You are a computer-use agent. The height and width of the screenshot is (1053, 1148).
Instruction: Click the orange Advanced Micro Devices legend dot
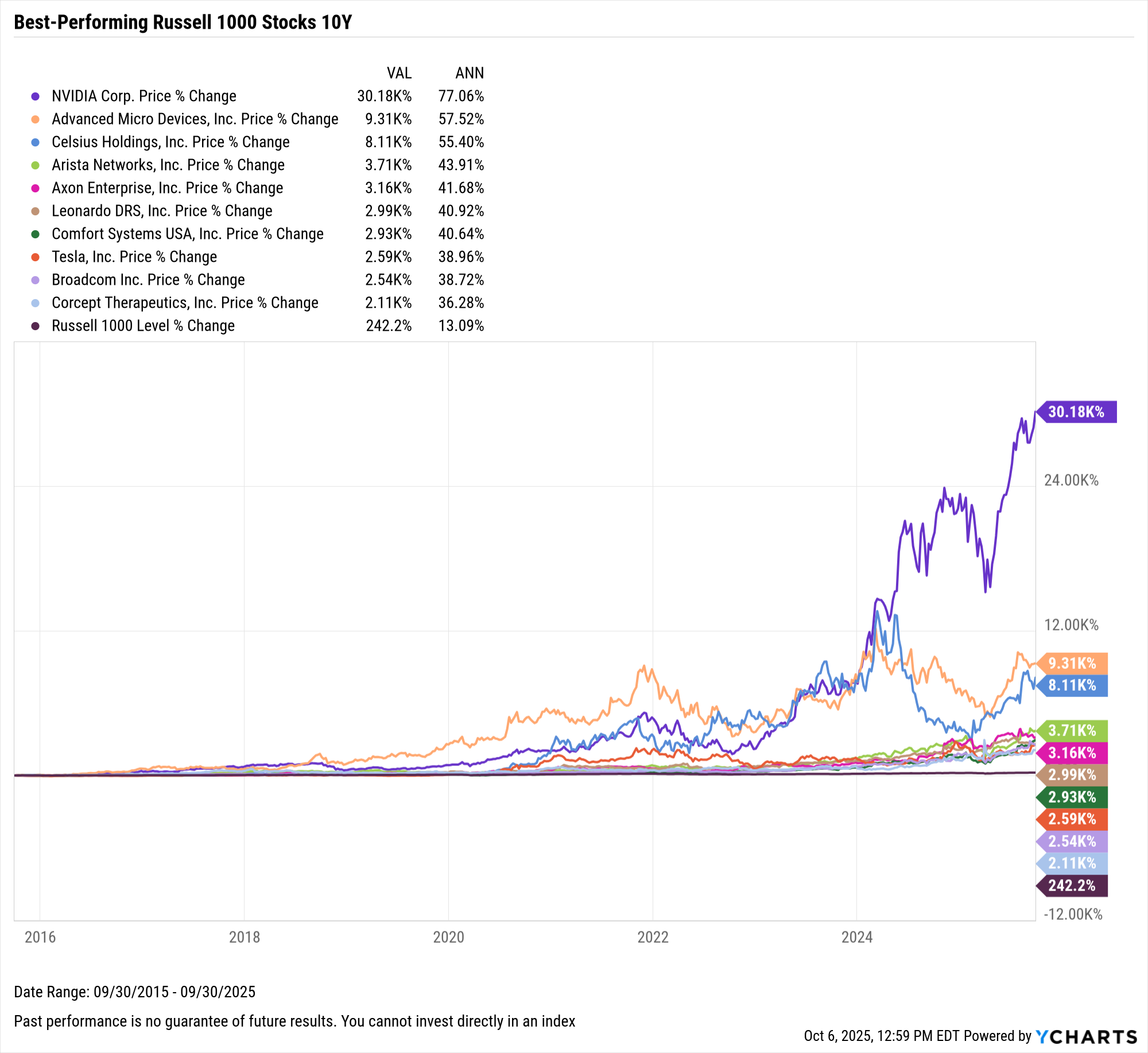tap(36, 119)
